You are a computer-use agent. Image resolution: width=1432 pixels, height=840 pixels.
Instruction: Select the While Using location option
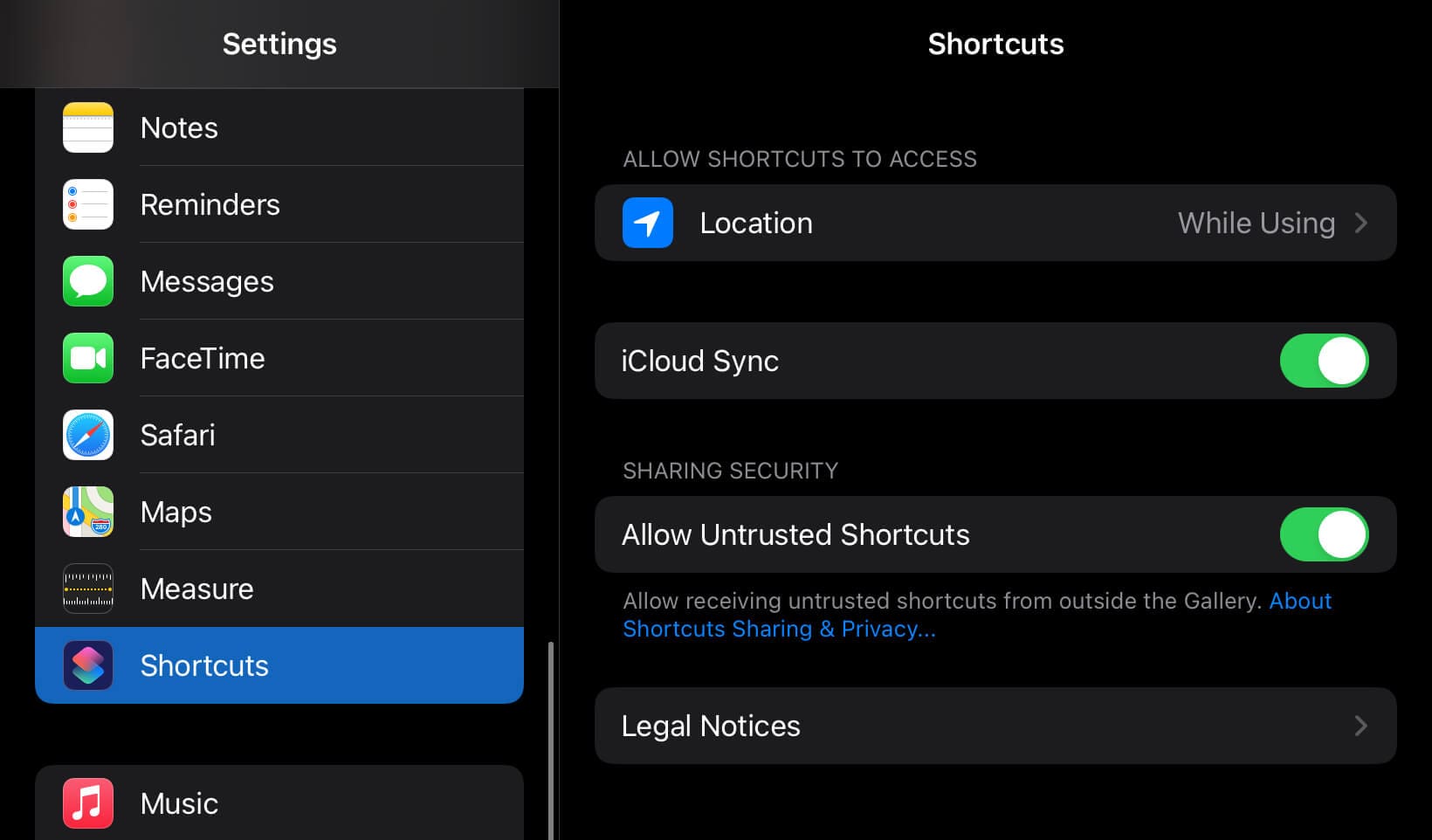click(x=1256, y=223)
